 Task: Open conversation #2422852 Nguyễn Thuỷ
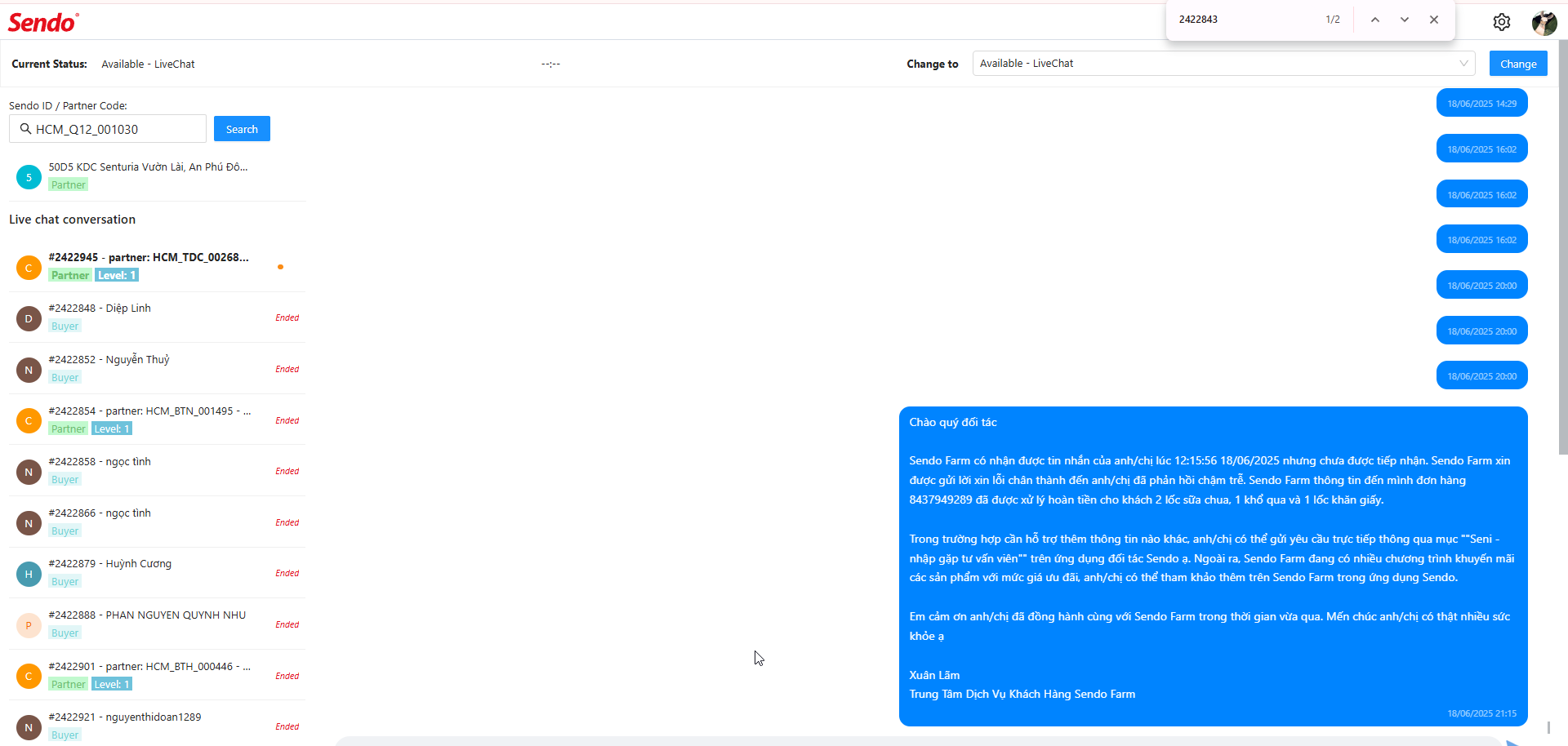click(x=157, y=369)
